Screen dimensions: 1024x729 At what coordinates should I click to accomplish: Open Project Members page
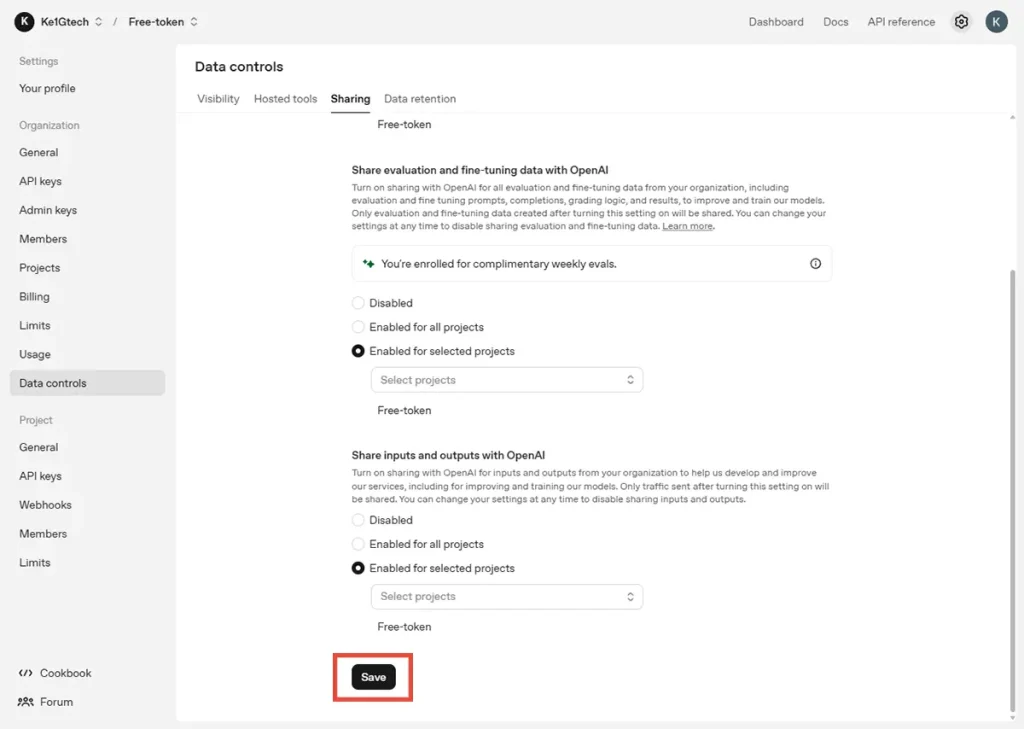click(x=42, y=534)
